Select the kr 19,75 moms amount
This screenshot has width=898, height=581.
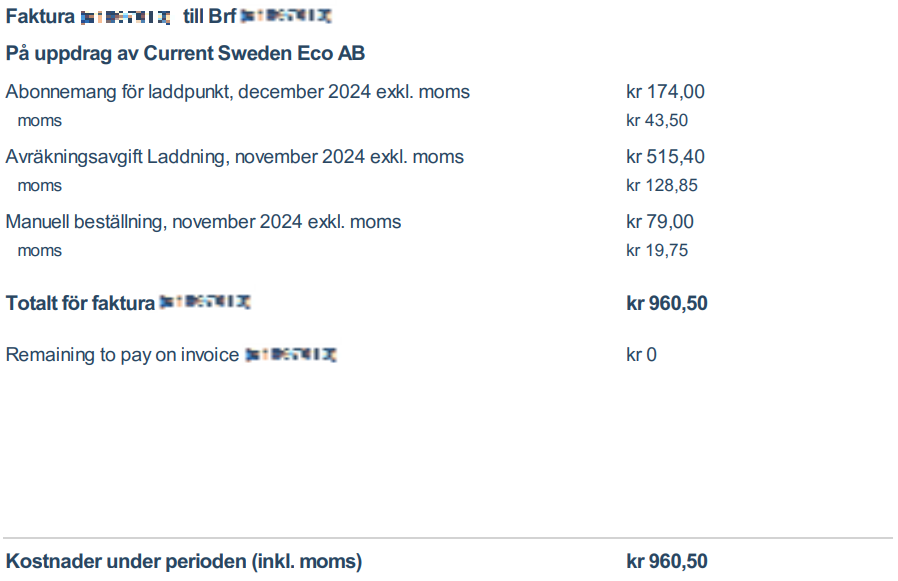click(x=657, y=250)
